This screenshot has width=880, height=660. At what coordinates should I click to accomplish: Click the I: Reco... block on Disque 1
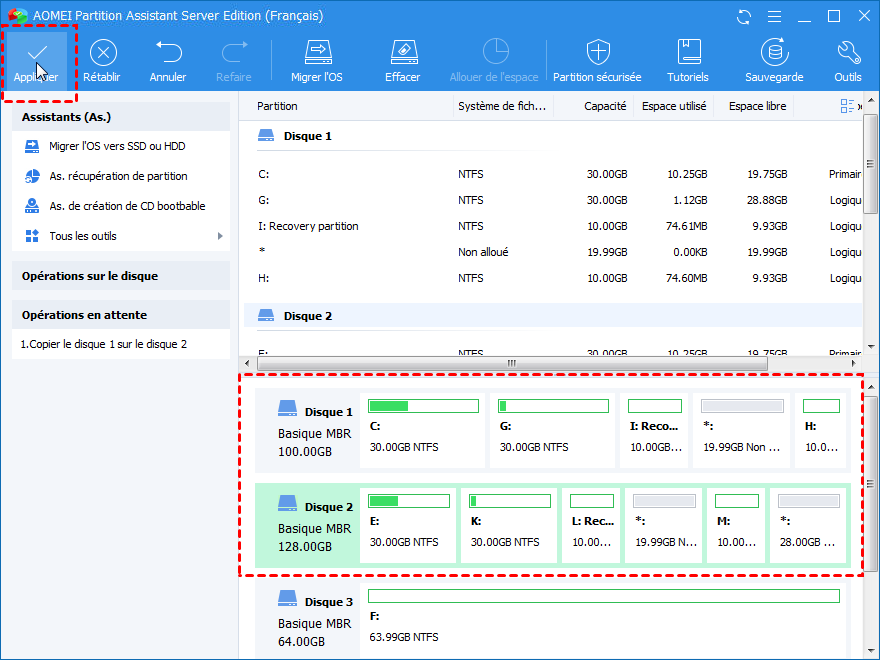pos(654,430)
